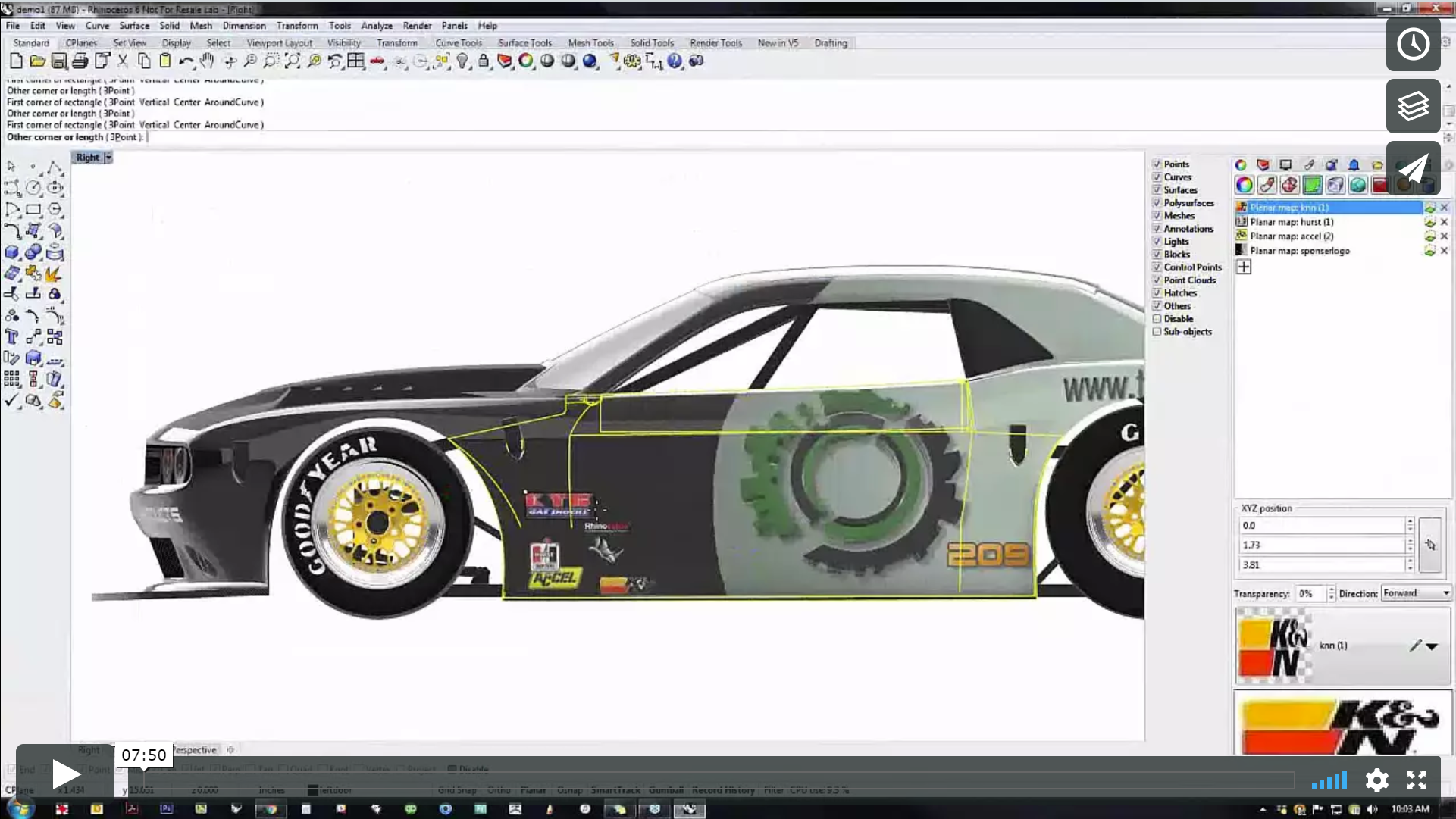
Task: Click the New file icon
Action: tap(17, 61)
